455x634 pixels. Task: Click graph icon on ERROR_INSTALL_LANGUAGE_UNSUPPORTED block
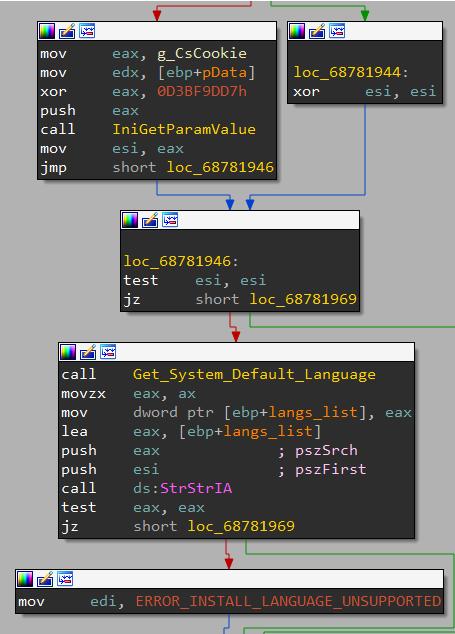[65, 579]
